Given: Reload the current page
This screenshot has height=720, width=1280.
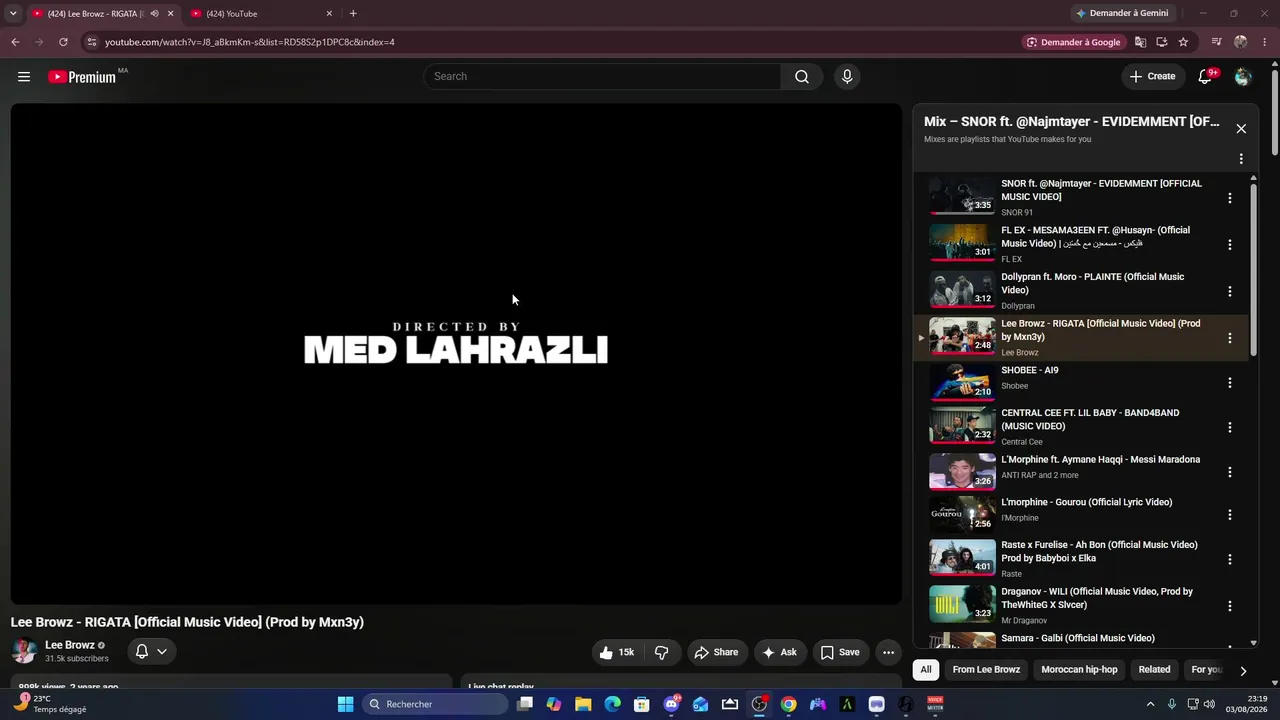Looking at the screenshot, I should pos(63,42).
